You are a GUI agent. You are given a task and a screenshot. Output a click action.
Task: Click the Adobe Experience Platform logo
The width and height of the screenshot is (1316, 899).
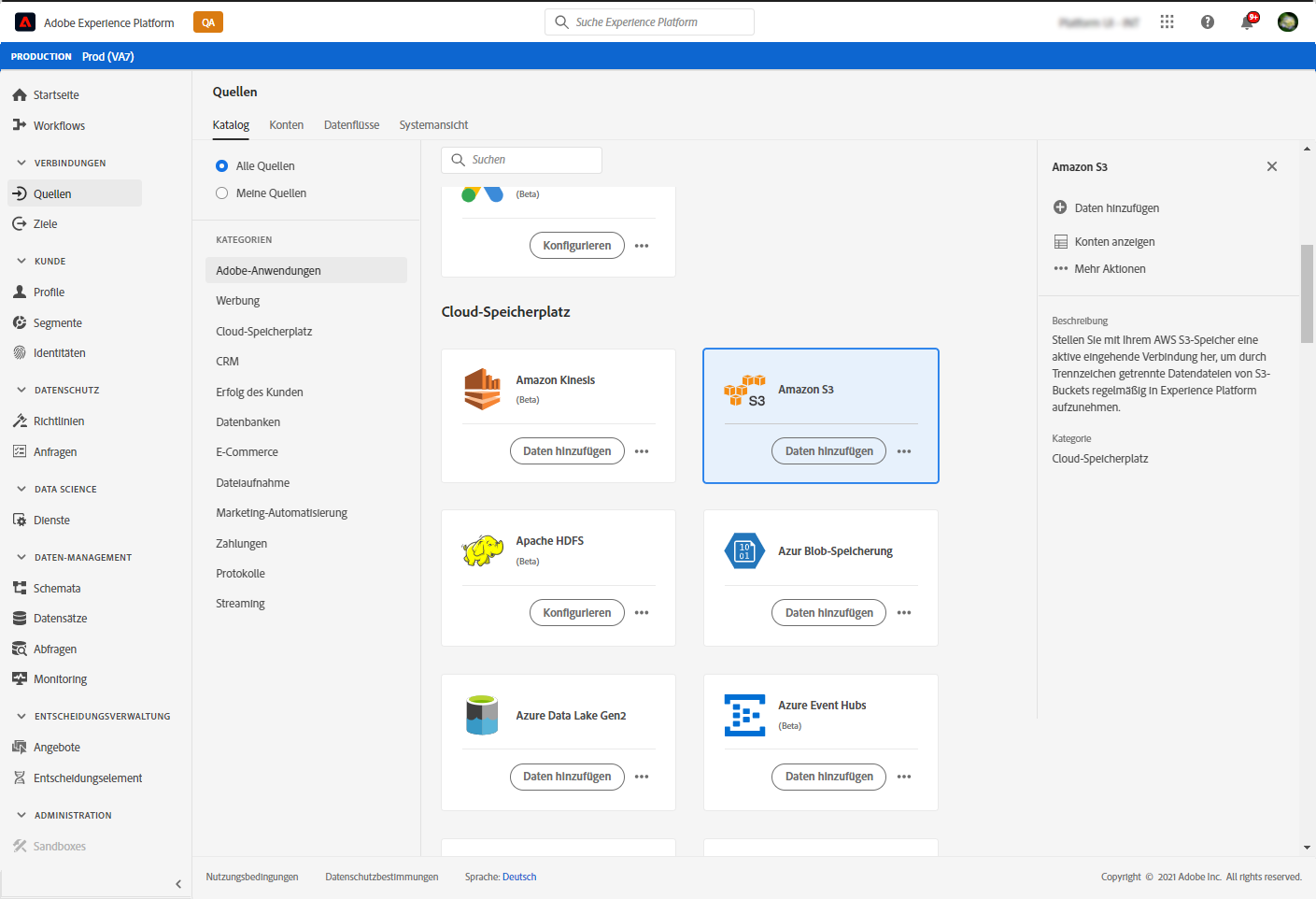point(26,22)
